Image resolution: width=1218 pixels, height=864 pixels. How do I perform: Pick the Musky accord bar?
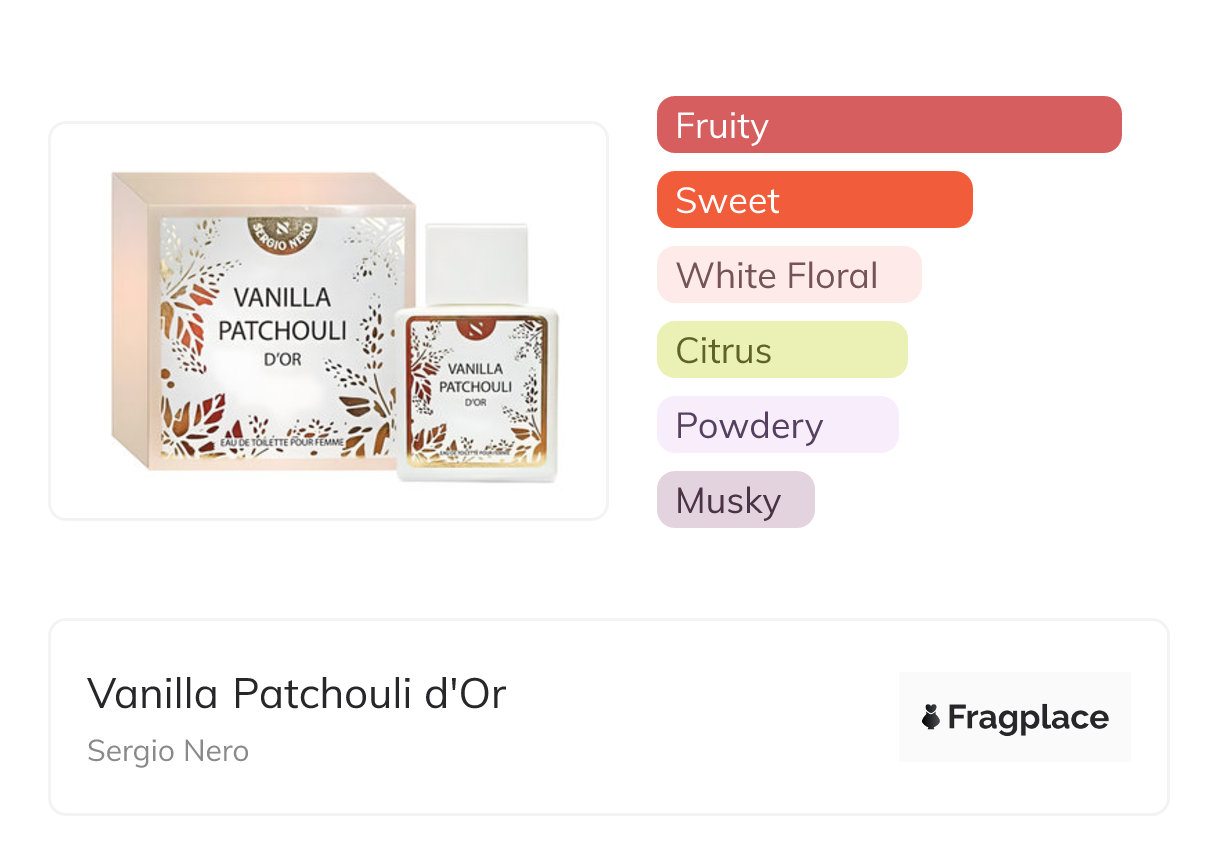click(735, 500)
